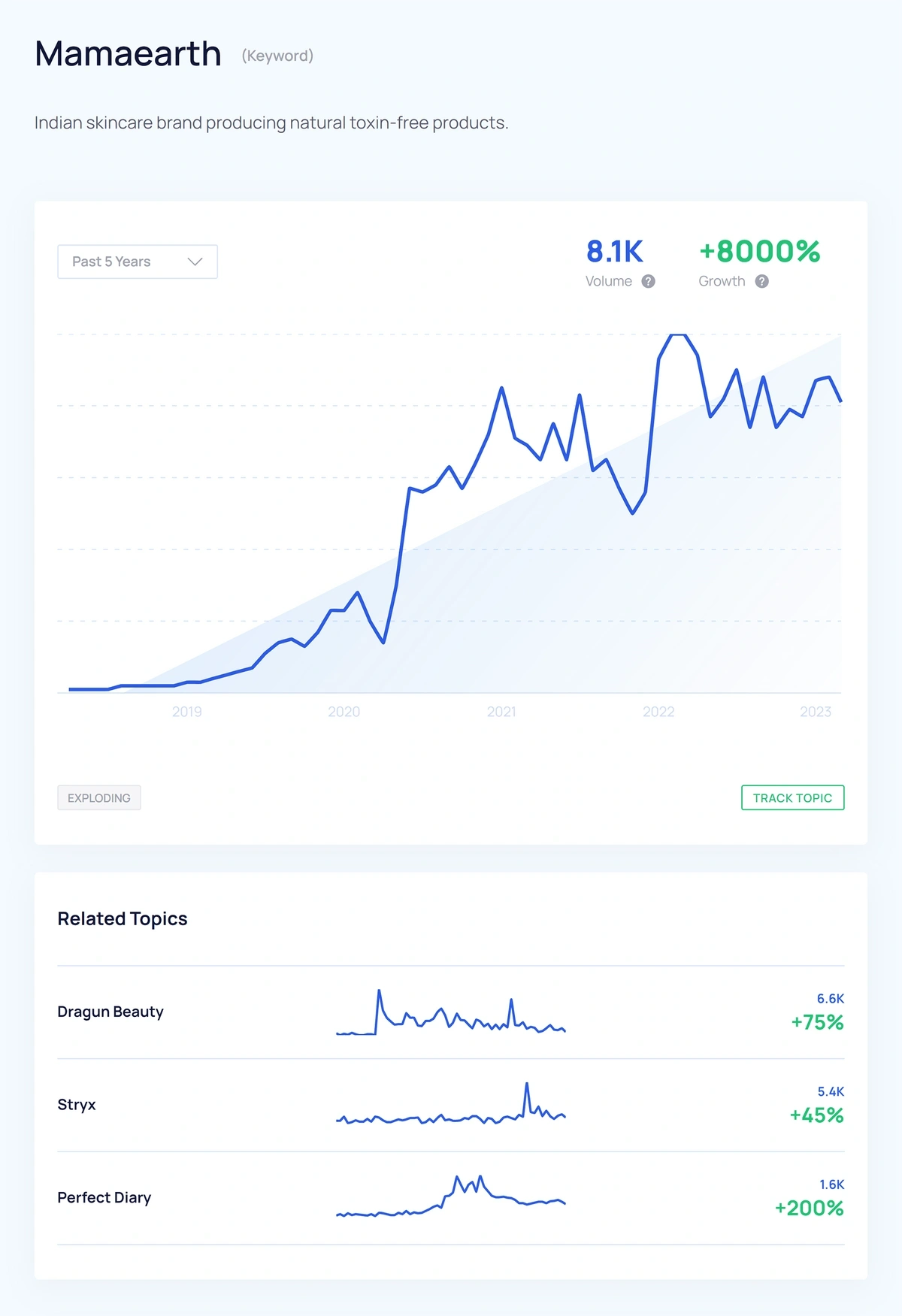Click the Growth help question-mark icon

761,281
